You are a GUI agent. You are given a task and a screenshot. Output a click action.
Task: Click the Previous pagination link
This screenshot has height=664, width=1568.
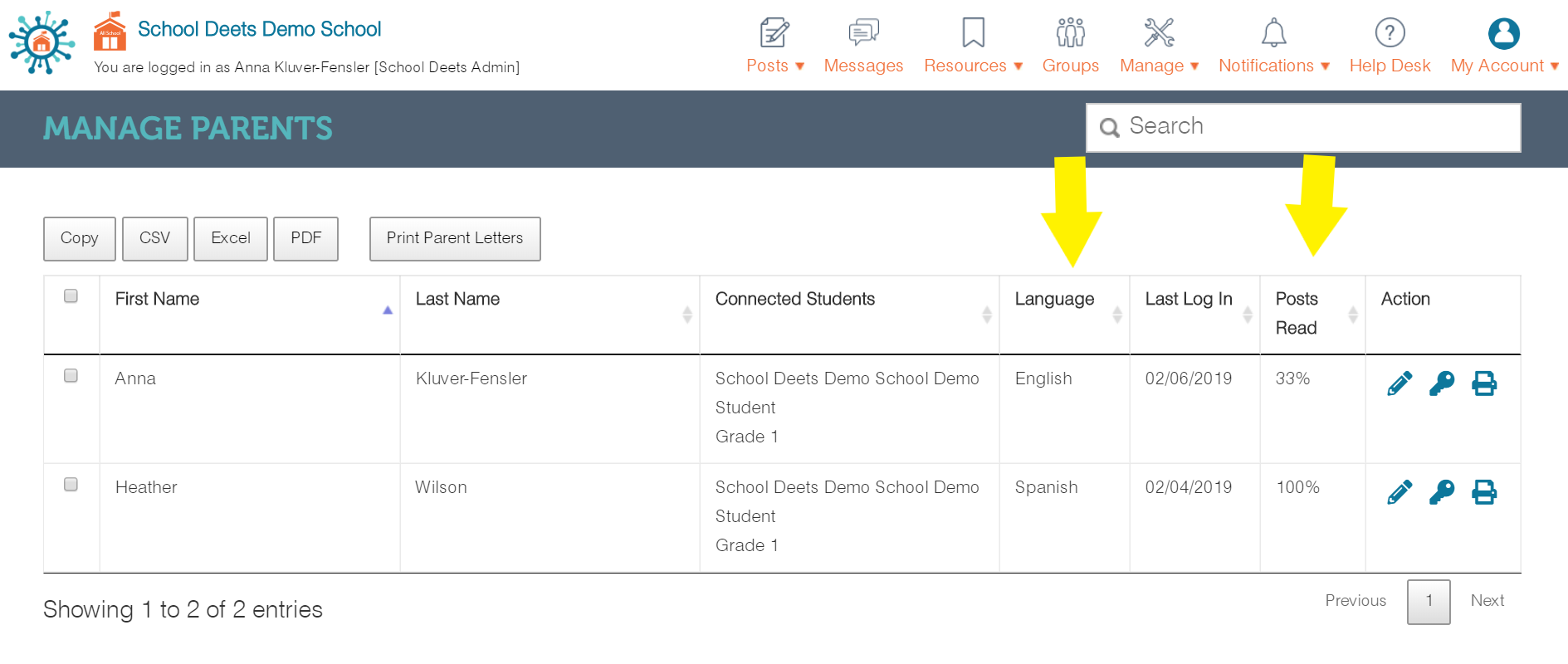[1356, 601]
